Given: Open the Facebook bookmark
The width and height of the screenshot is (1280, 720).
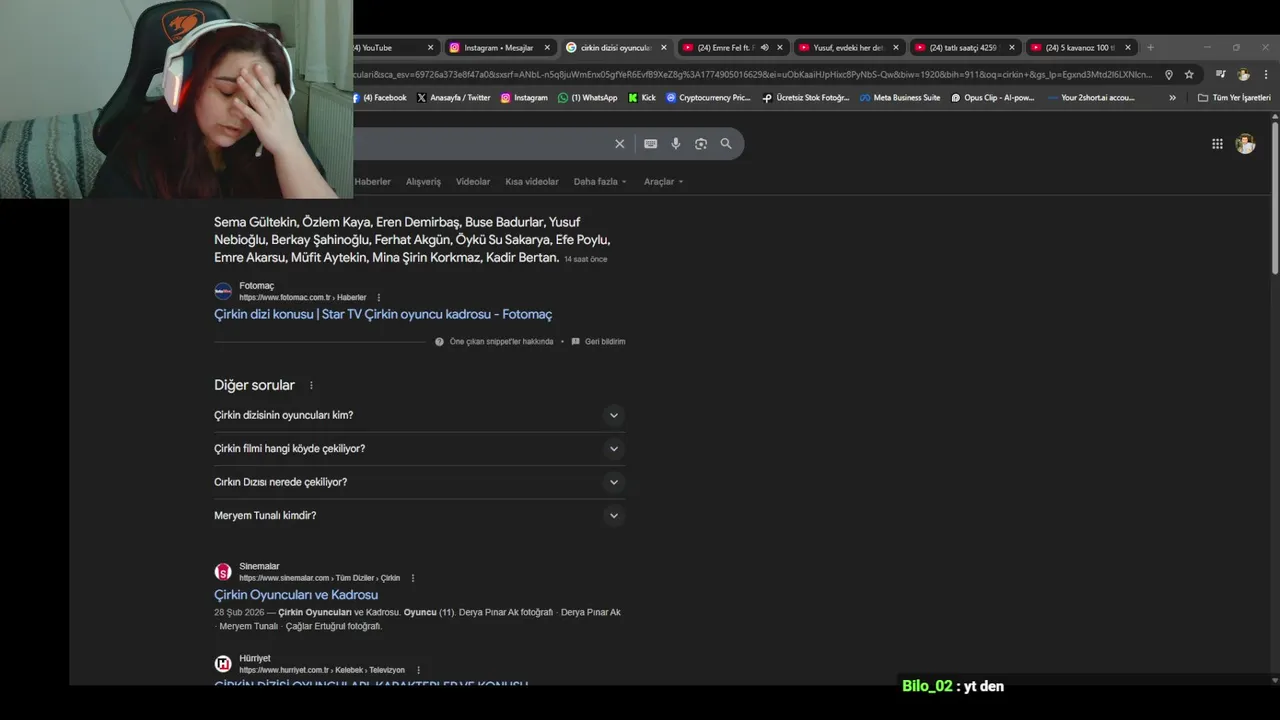Looking at the screenshot, I should tap(379, 98).
